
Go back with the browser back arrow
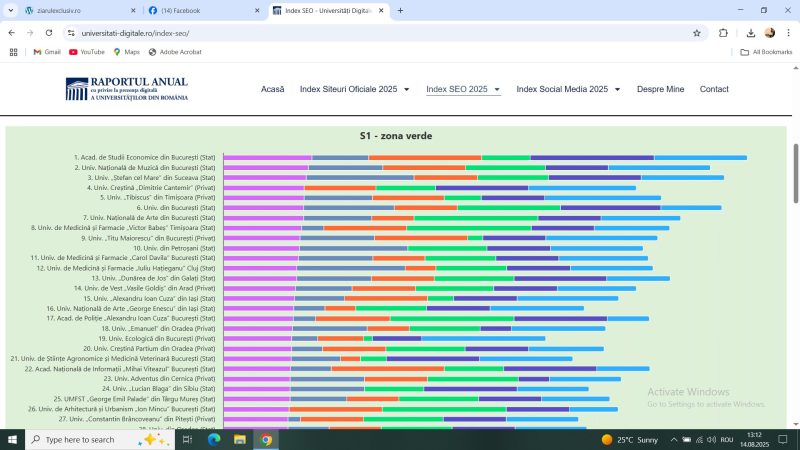[x=11, y=32]
